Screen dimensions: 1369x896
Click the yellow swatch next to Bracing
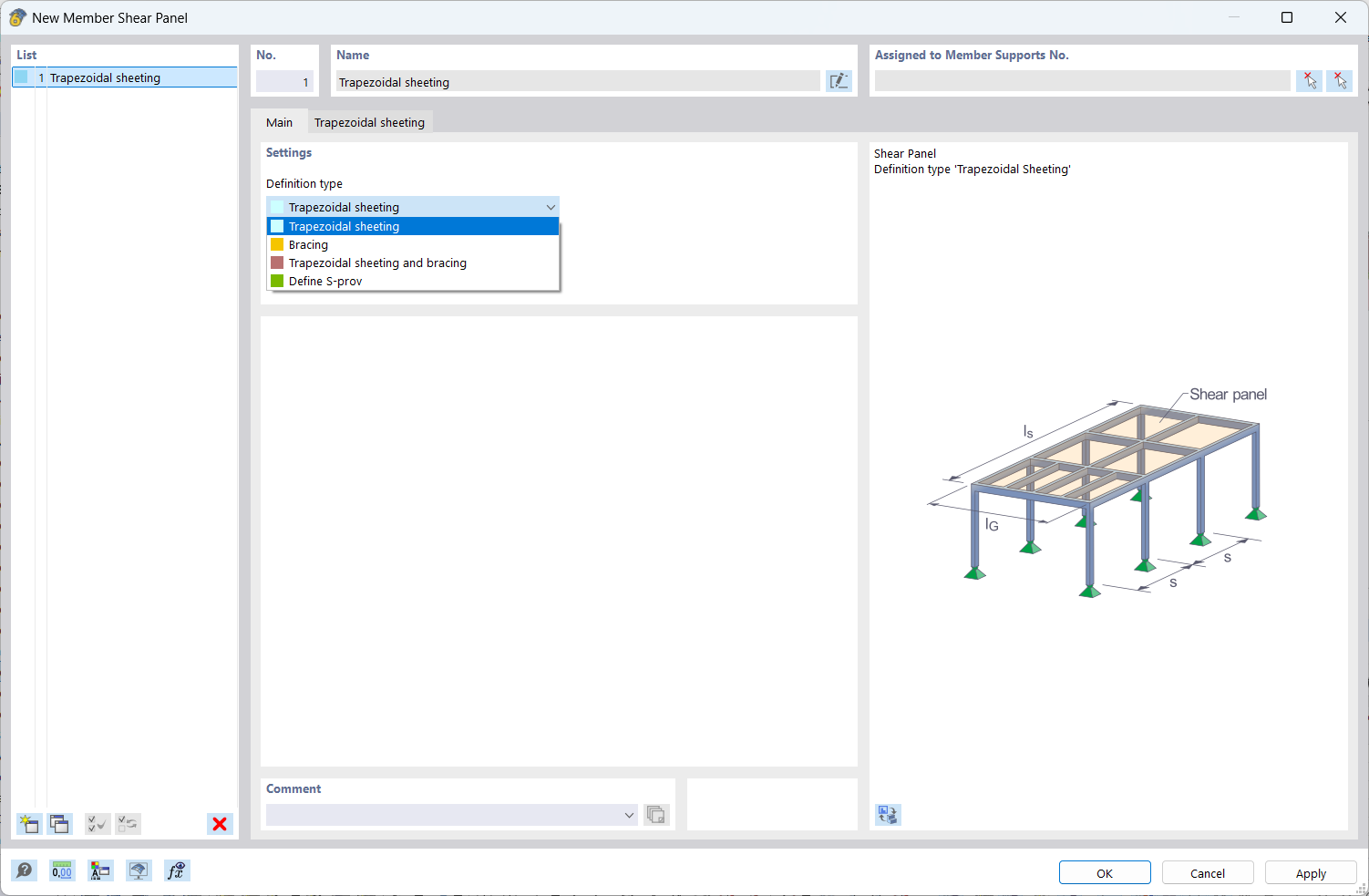pyautogui.click(x=276, y=244)
